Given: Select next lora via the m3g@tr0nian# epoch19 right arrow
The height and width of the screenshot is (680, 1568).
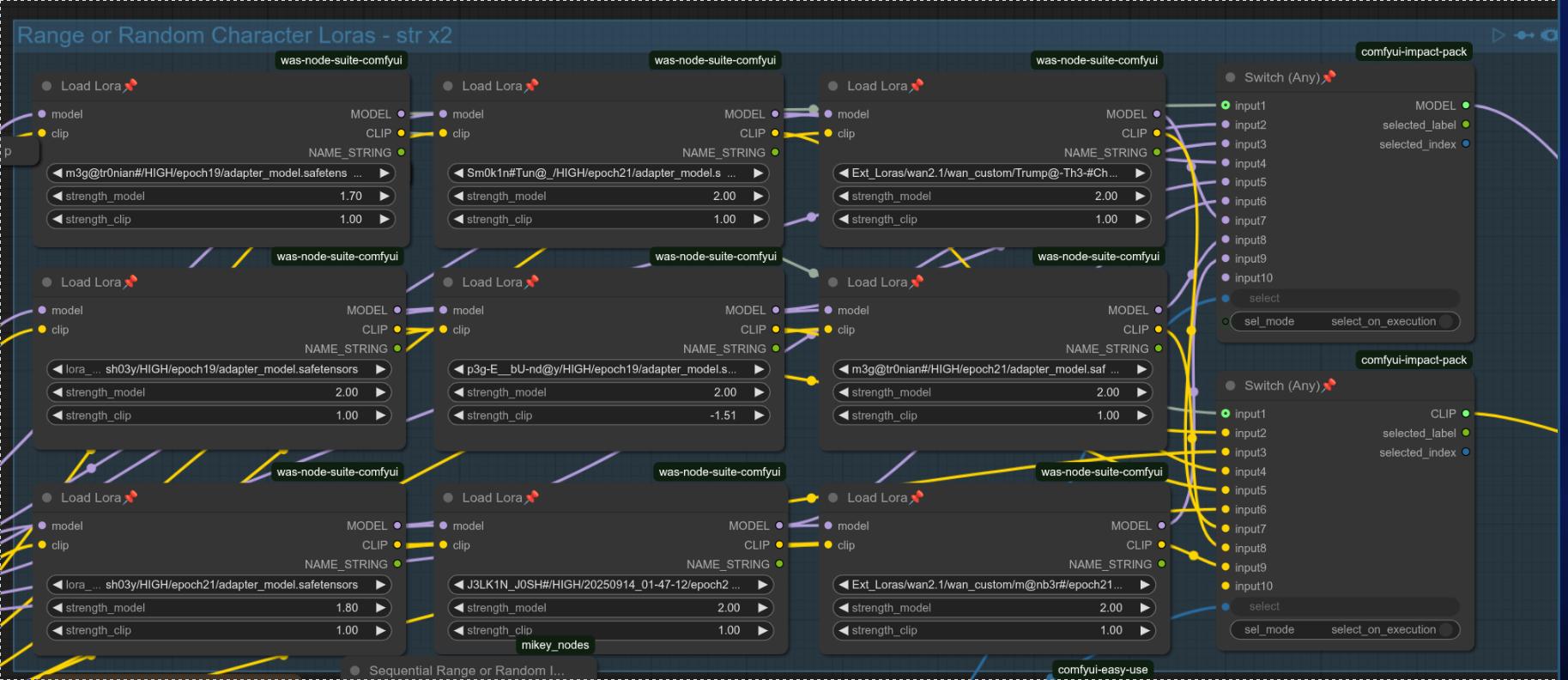Looking at the screenshot, I should 384,173.
